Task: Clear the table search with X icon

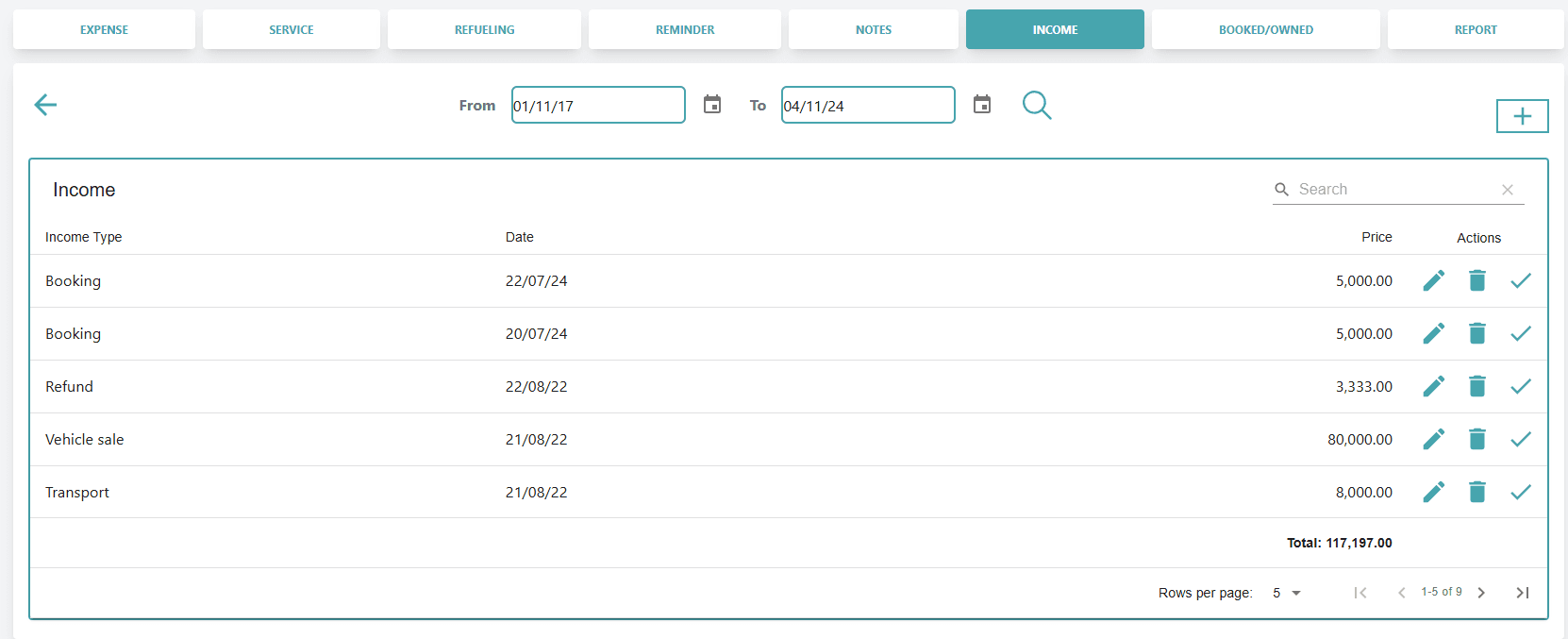Action: [x=1508, y=190]
